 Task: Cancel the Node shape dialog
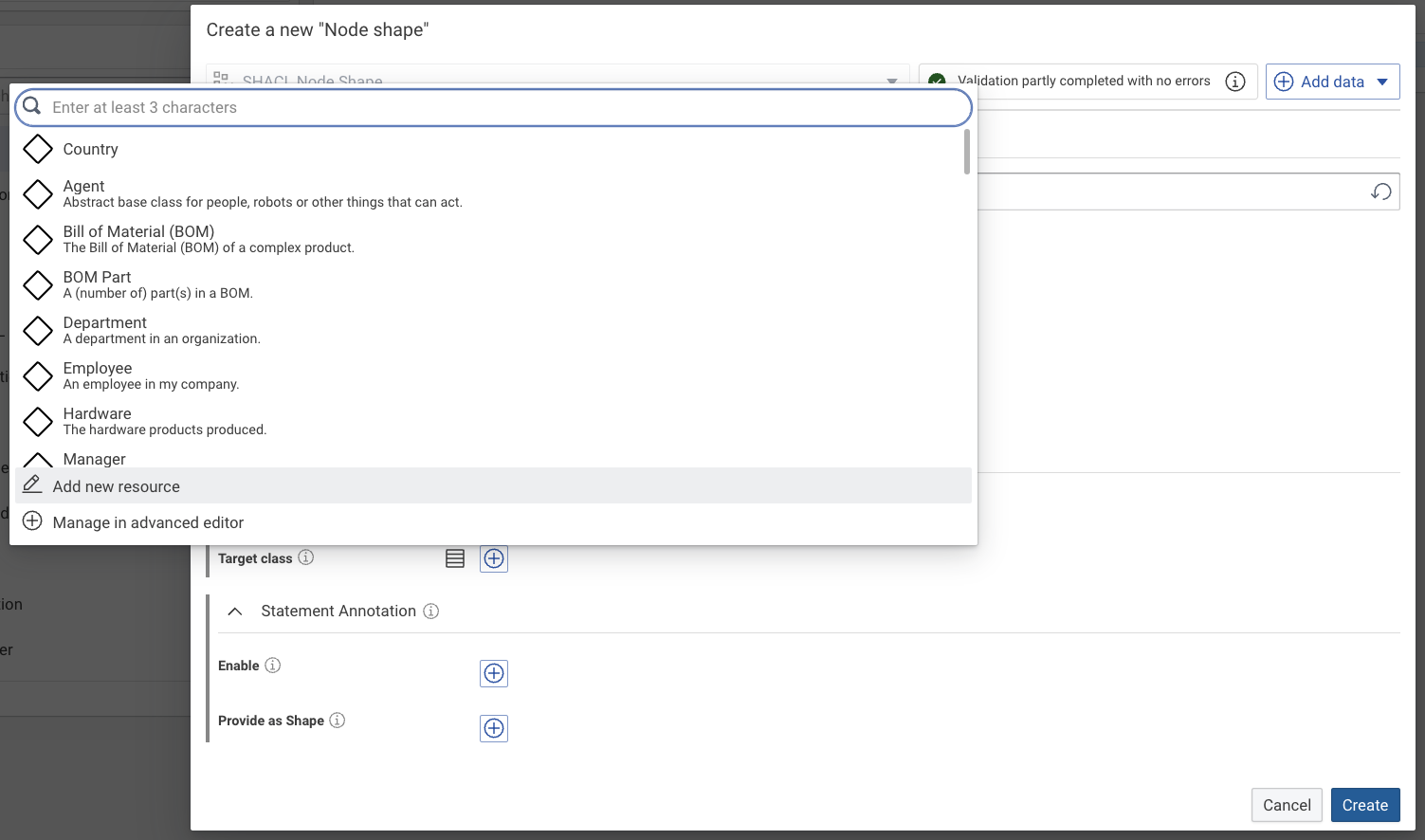(1287, 805)
